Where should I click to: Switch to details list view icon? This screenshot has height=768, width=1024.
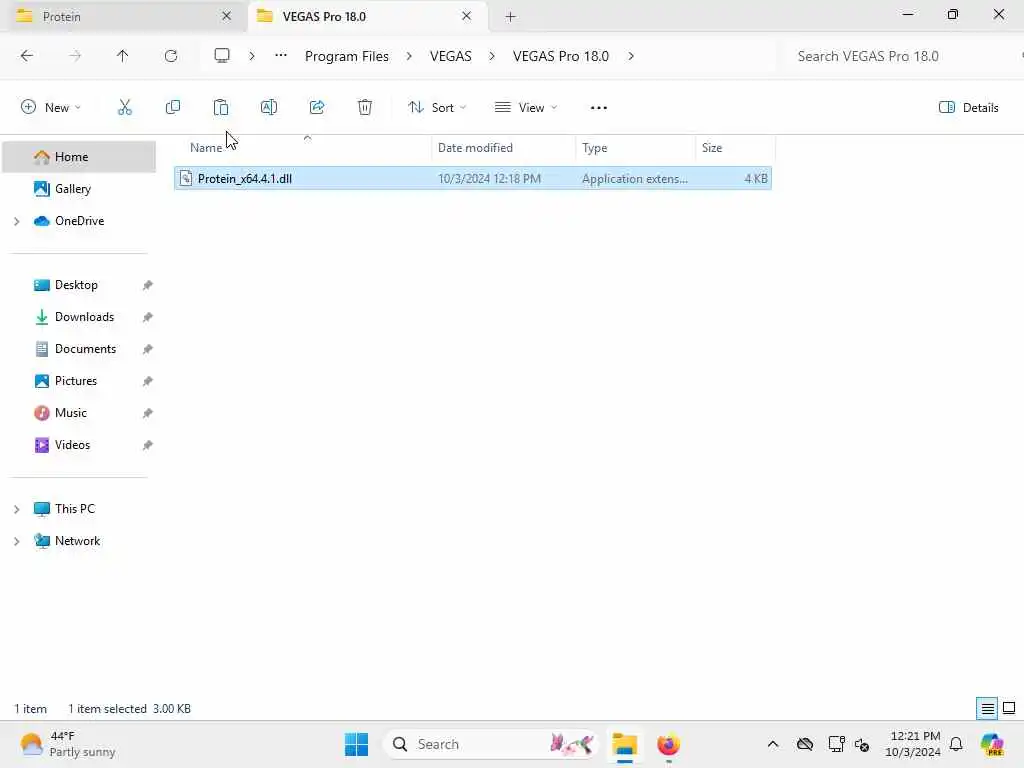click(x=987, y=709)
